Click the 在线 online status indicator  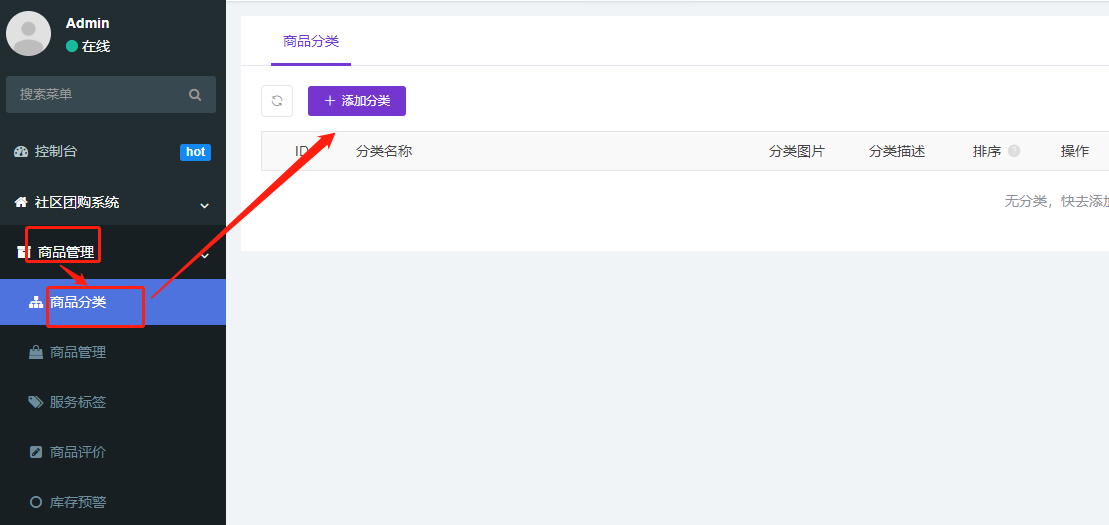click(x=88, y=47)
